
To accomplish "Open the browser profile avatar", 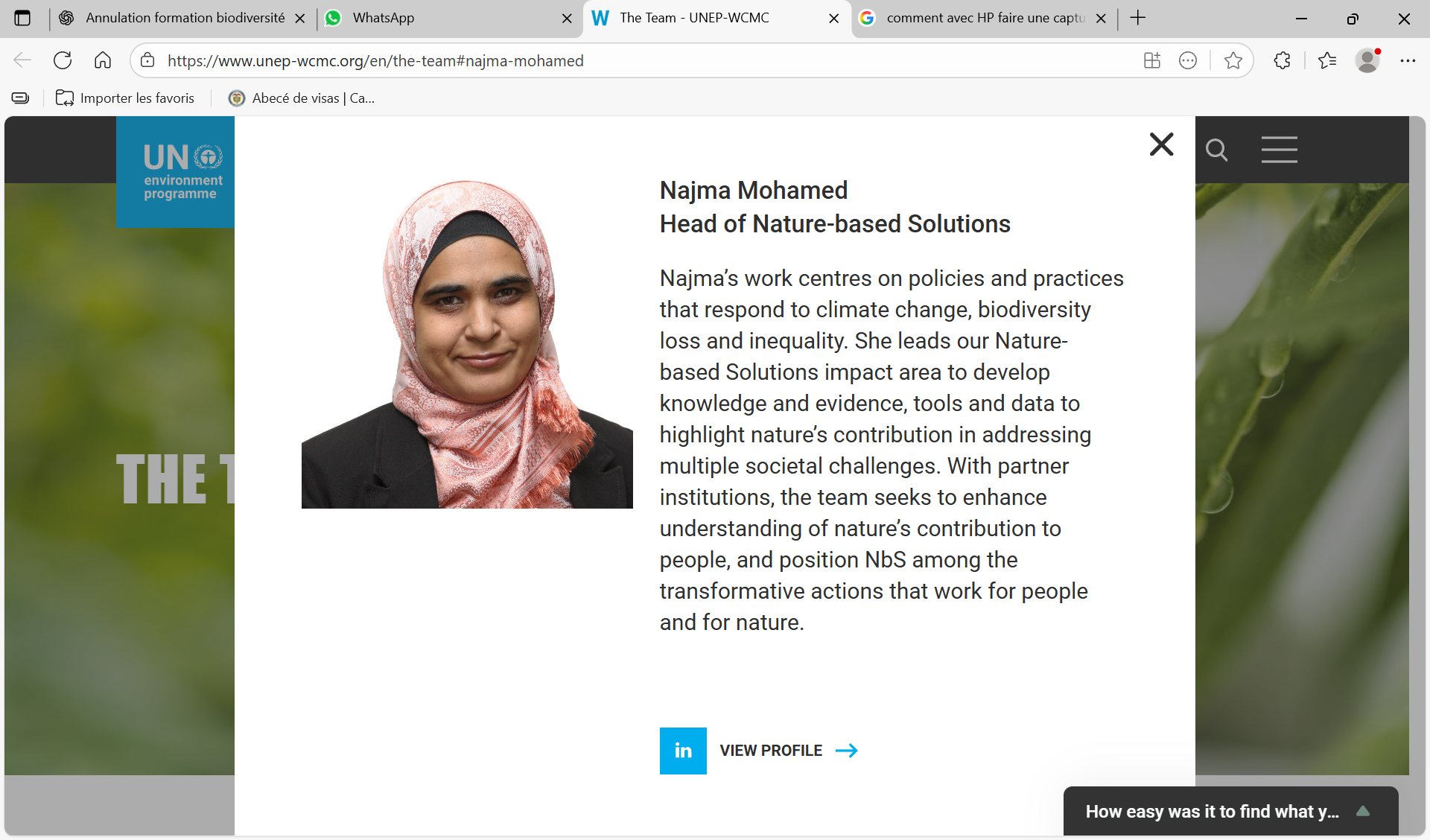I will coord(1367,60).
